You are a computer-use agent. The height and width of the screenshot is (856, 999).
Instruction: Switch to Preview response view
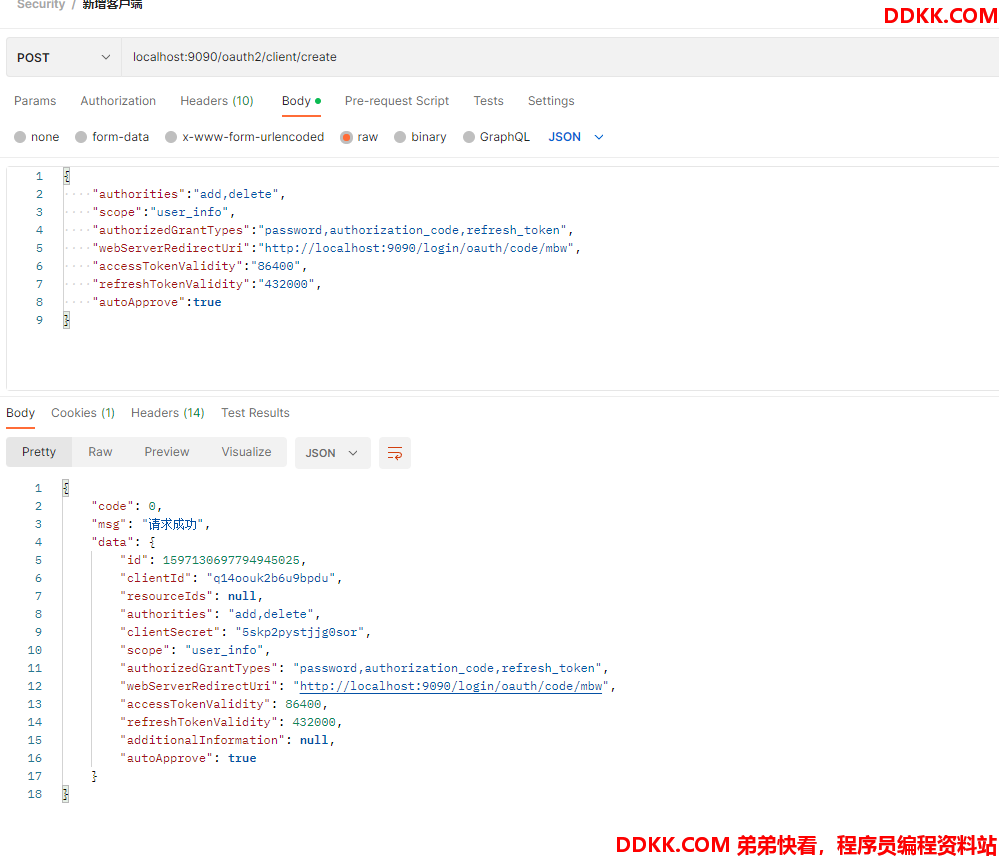click(167, 452)
